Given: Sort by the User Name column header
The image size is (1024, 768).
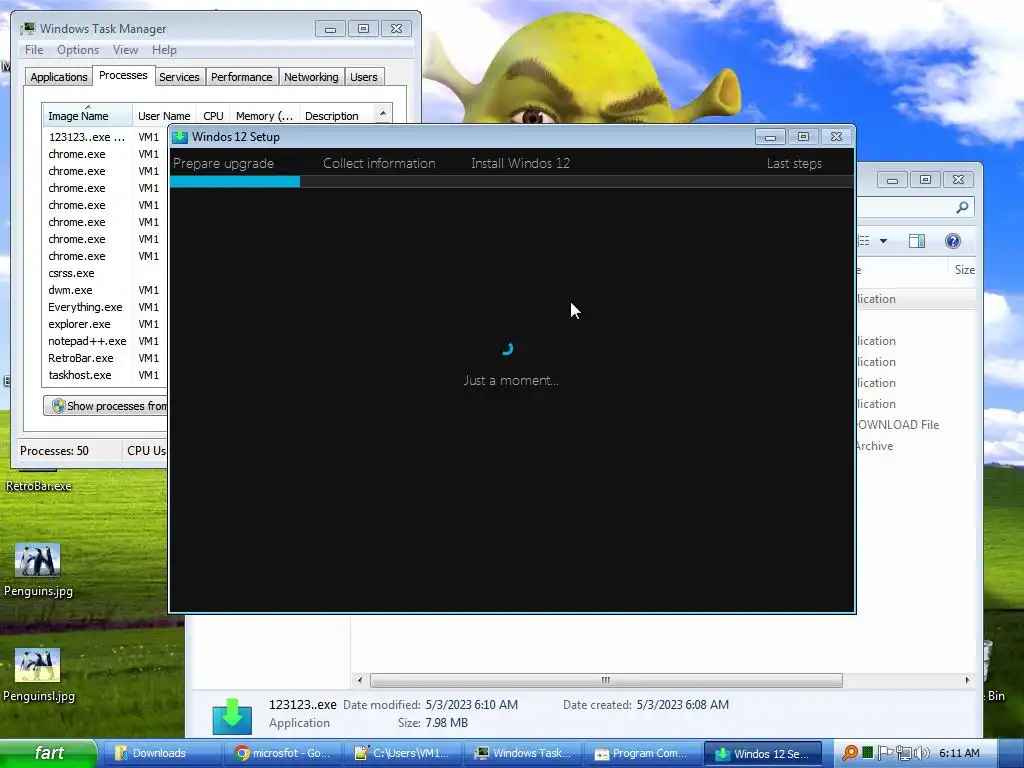Looking at the screenshot, I should [164, 116].
